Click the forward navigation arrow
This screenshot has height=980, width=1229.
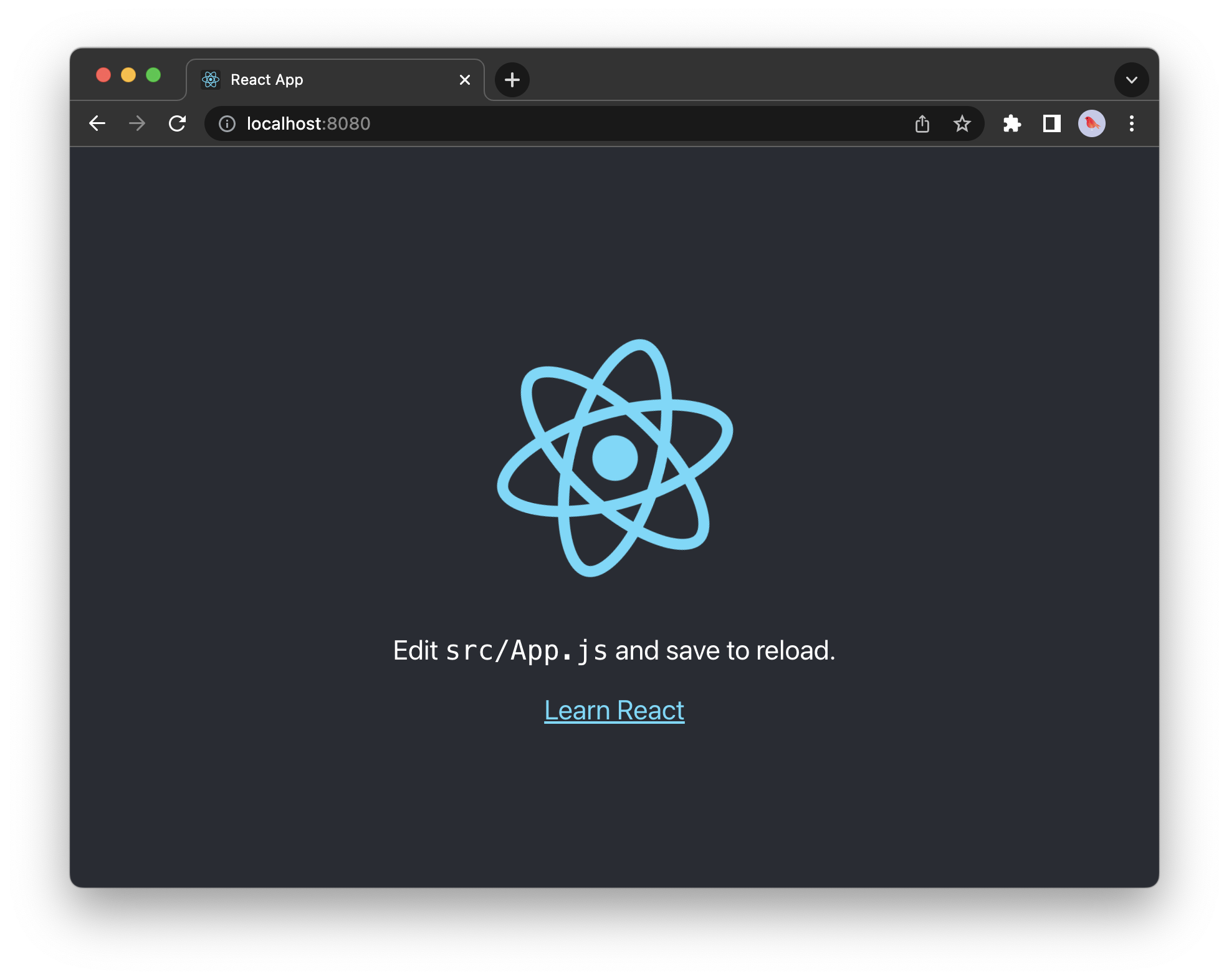[x=137, y=123]
